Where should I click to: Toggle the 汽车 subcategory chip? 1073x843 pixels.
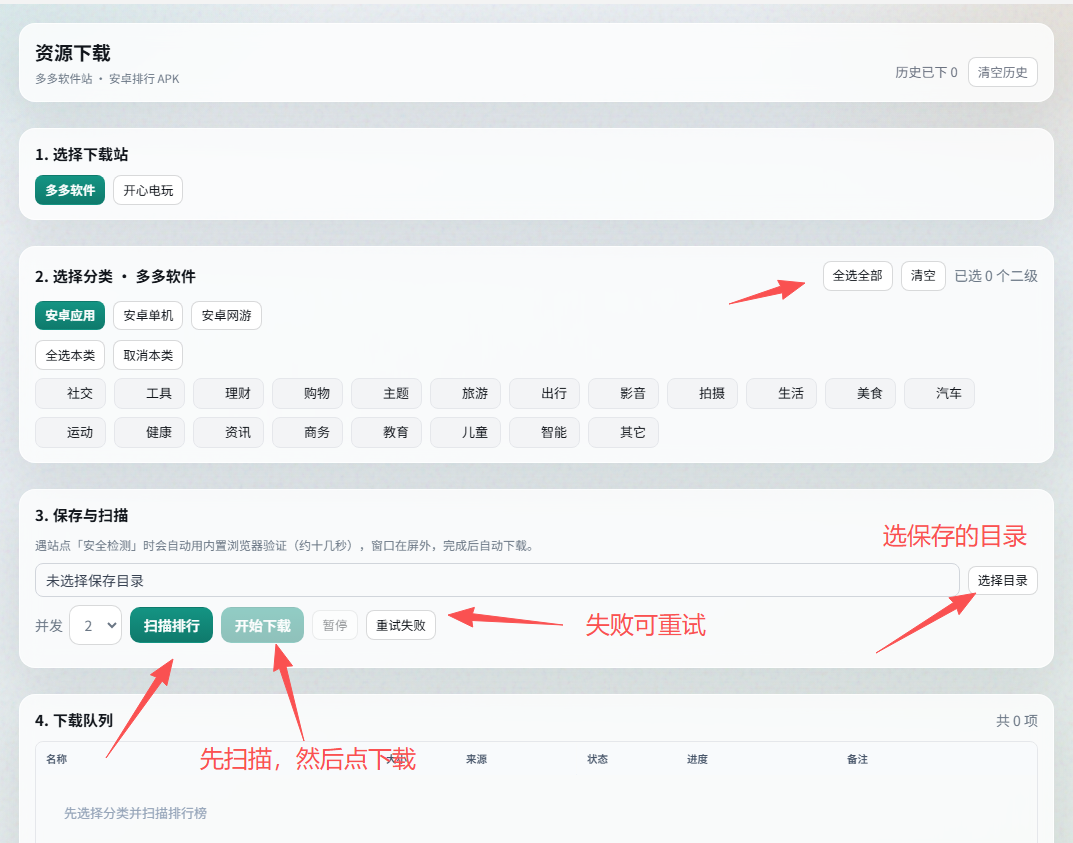pos(940,393)
